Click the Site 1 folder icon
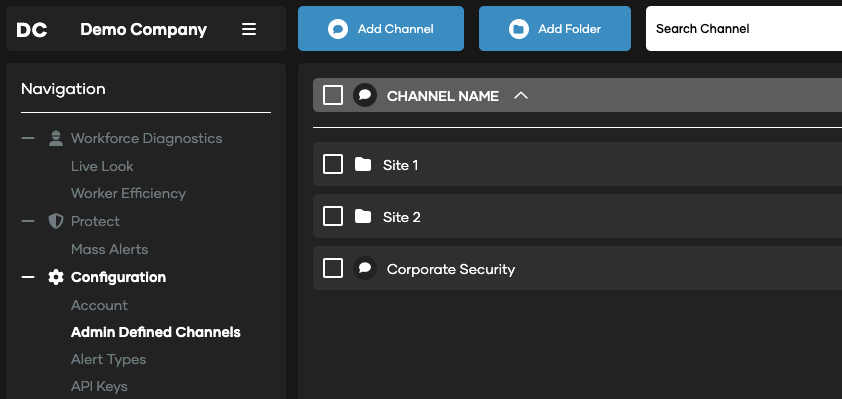Viewport: 842px width, 399px height. [x=363, y=164]
